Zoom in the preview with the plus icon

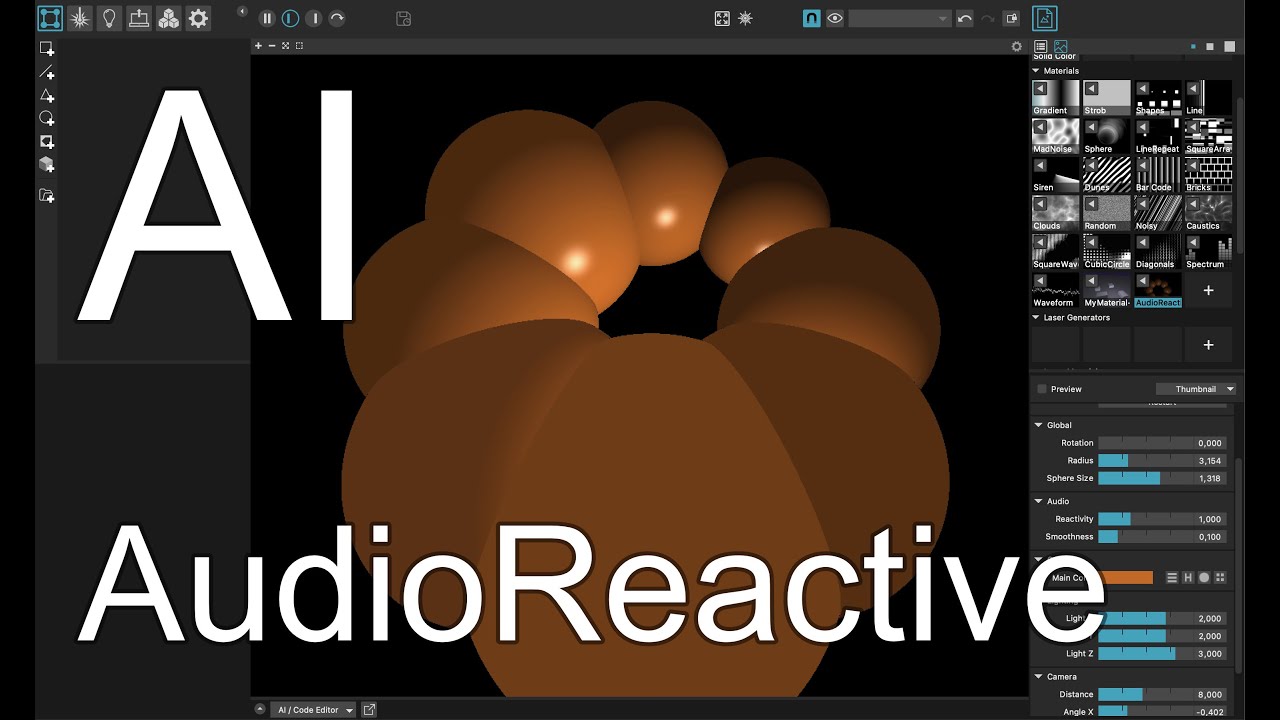coord(258,46)
